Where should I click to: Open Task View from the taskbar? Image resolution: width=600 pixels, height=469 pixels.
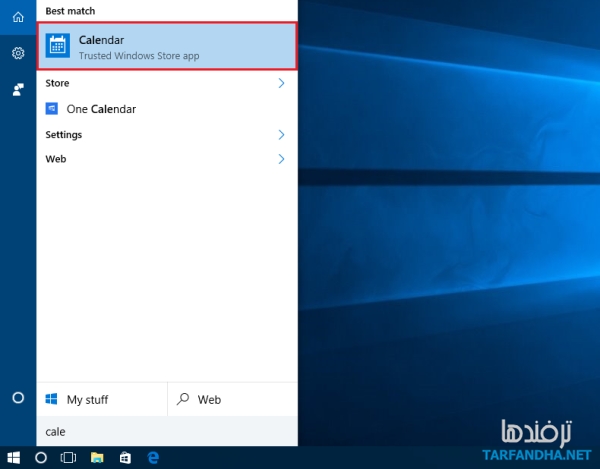(x=68, y=458)
